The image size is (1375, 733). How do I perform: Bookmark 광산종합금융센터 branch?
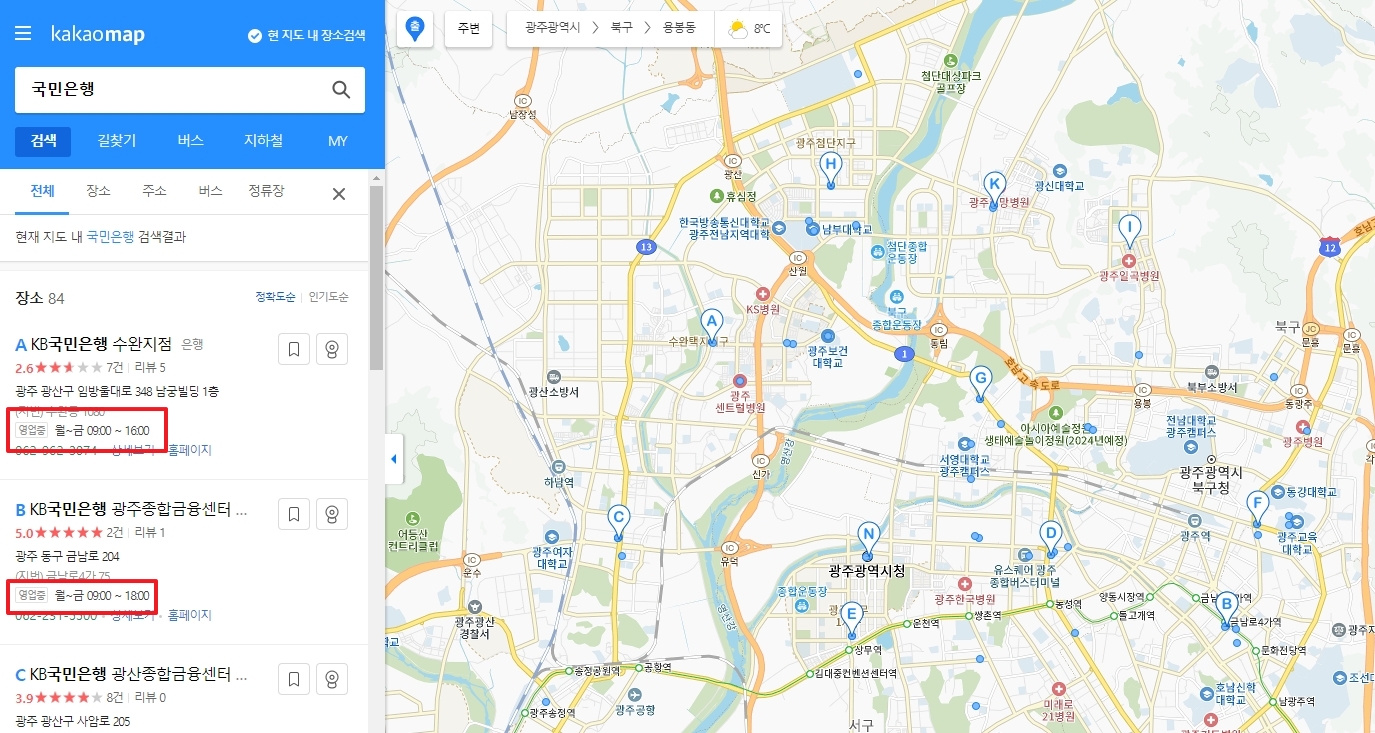click(294, 679)
